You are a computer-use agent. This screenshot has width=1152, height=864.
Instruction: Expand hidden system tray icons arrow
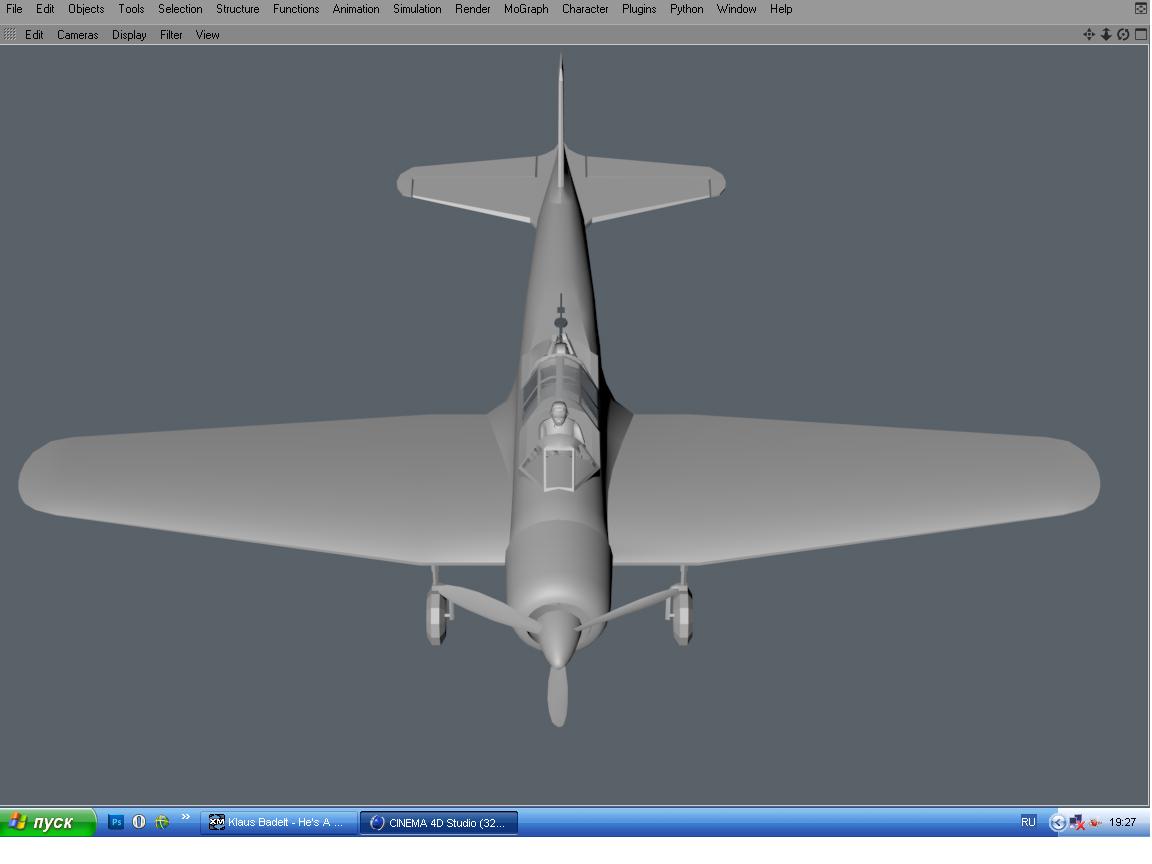coord(1057,823)
